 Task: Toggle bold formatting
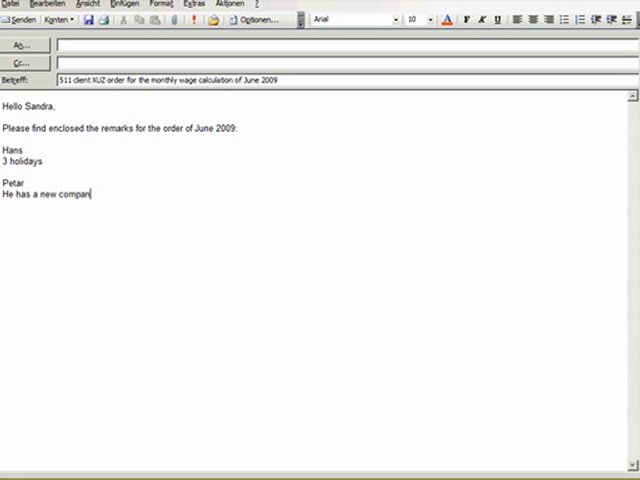pos(466,20)
